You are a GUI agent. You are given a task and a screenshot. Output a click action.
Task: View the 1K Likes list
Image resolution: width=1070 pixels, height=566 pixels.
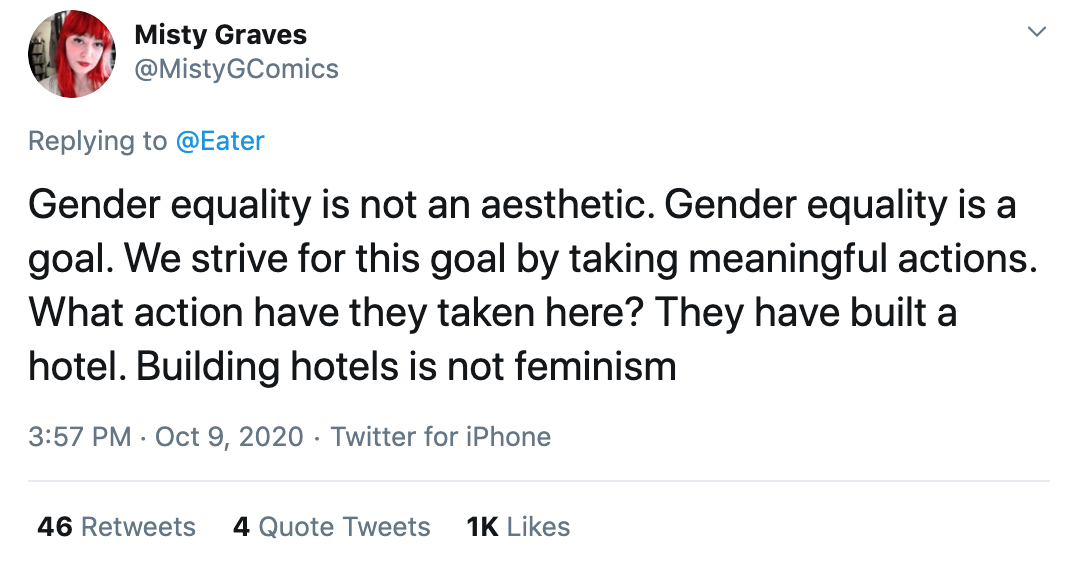tap(518, 526)
